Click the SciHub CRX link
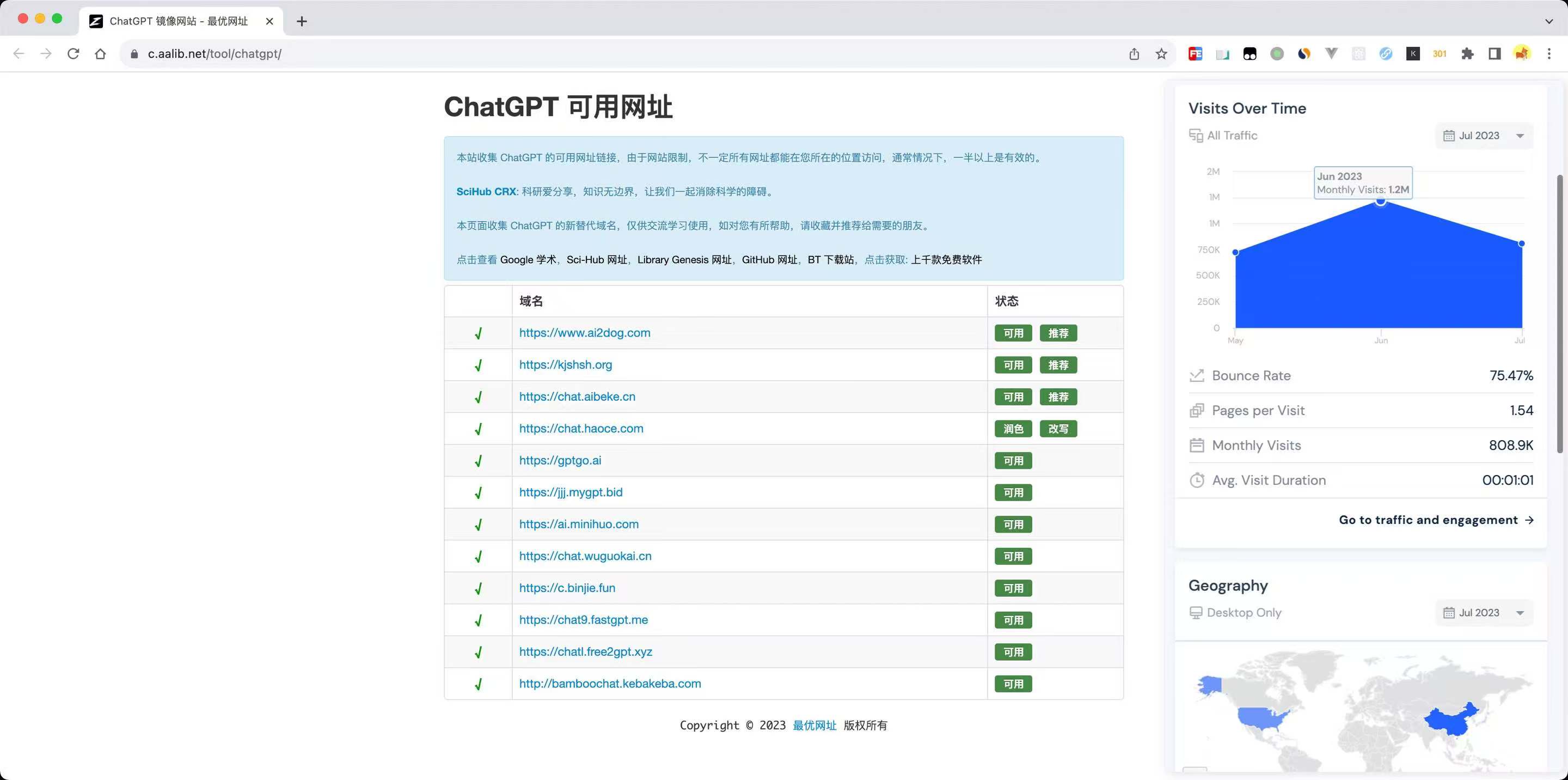Screen dimensions: 1568x780 (486, 191)
